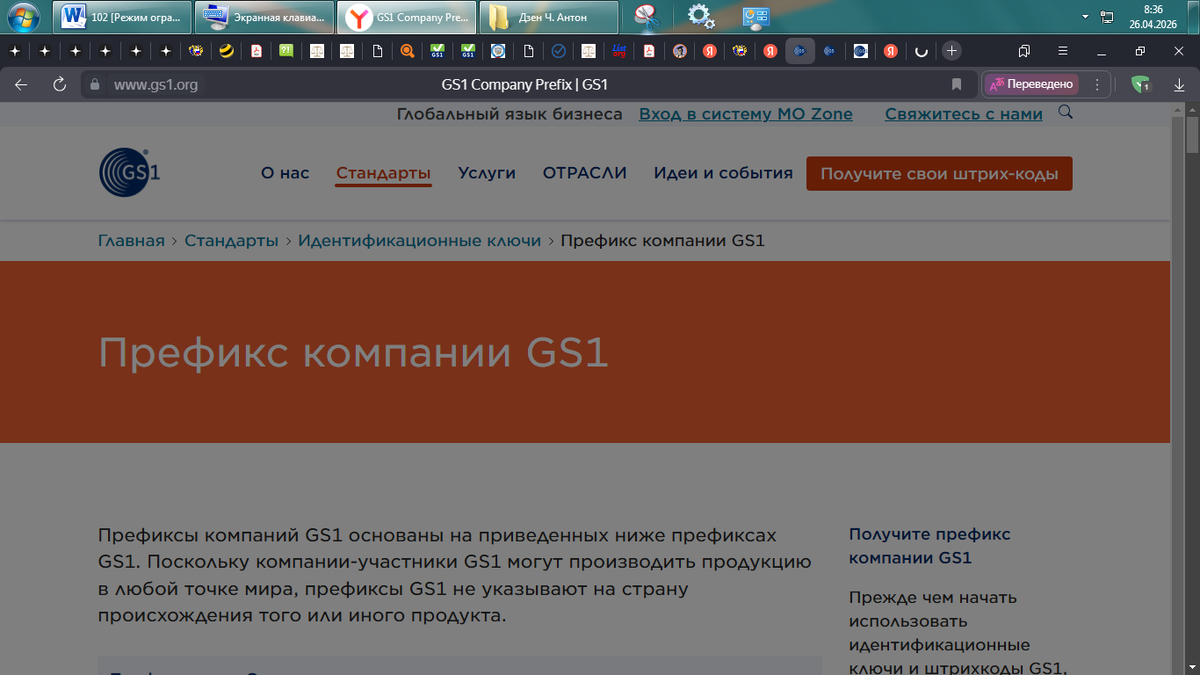Switch to the green '?!' browser tab
The height and width of the screenshot is (675, 1200).
pos(286,50)
